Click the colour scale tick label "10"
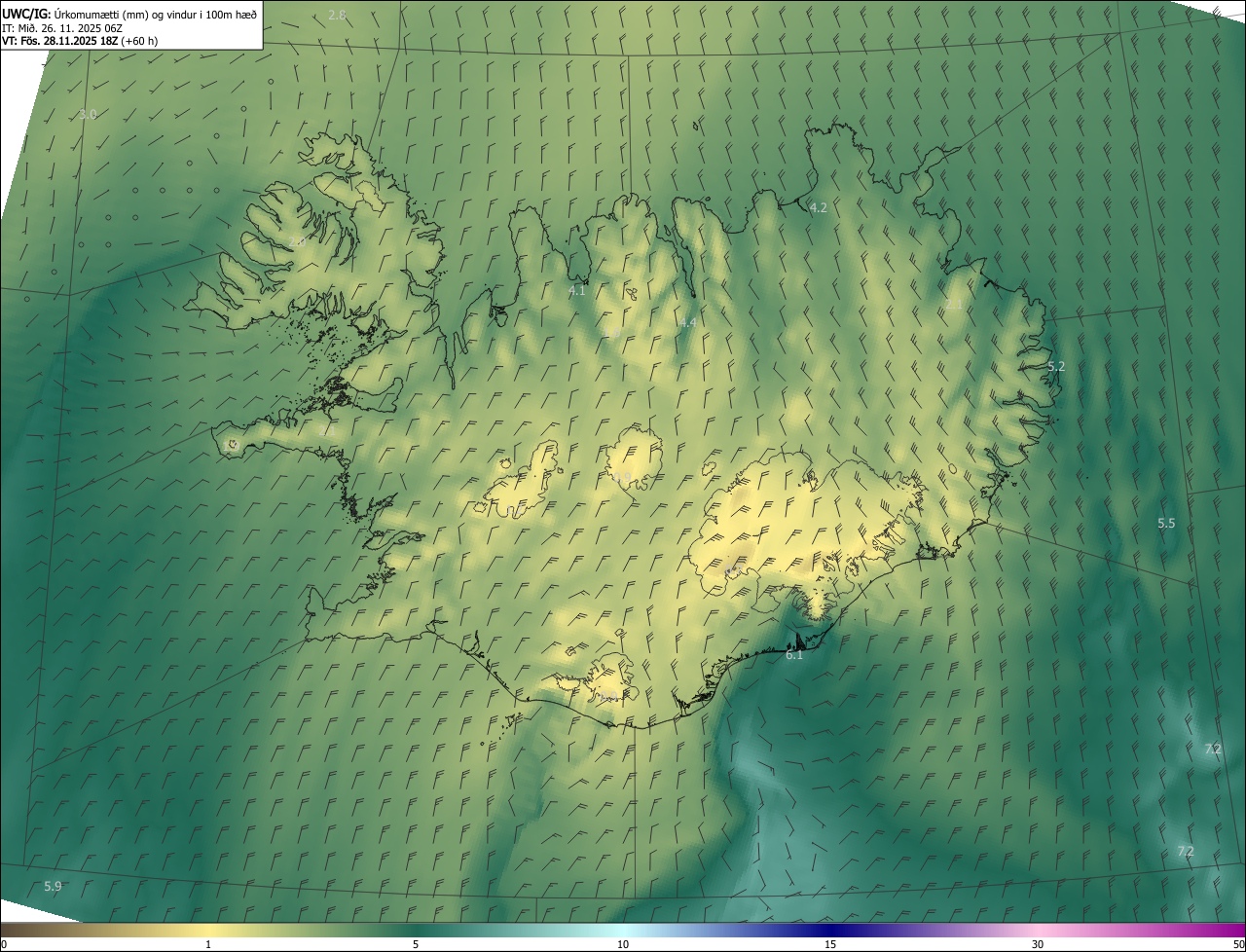 623,944
